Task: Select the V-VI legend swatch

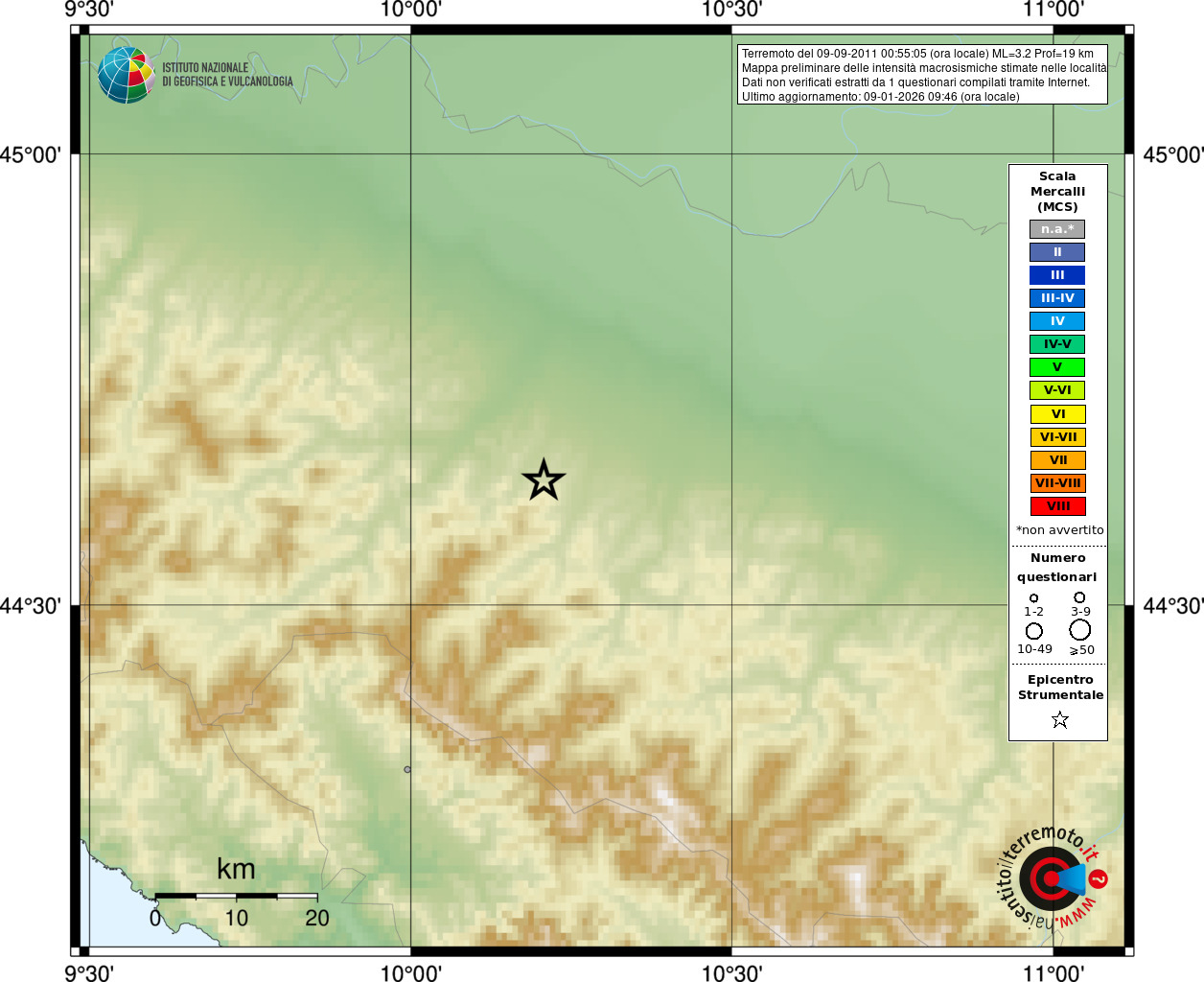Action: click(x=1057, y=390)
